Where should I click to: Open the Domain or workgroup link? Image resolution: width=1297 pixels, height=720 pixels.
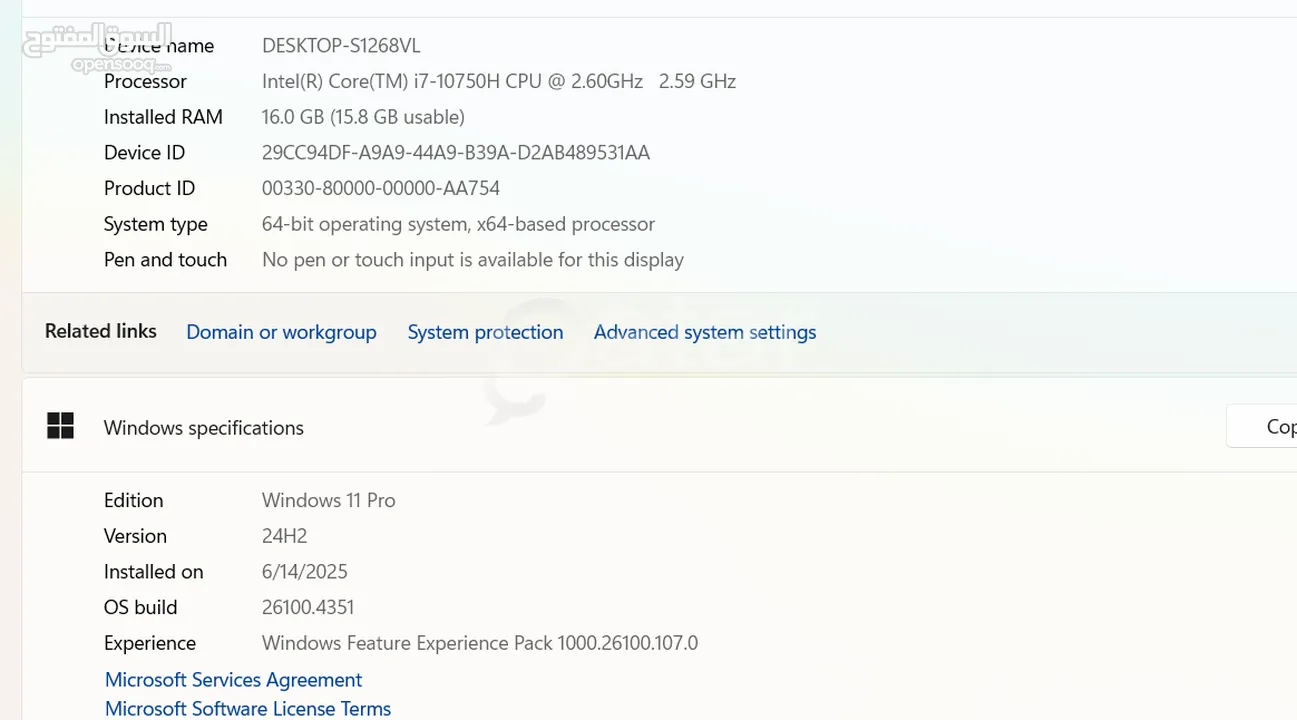tap(281, 332)
